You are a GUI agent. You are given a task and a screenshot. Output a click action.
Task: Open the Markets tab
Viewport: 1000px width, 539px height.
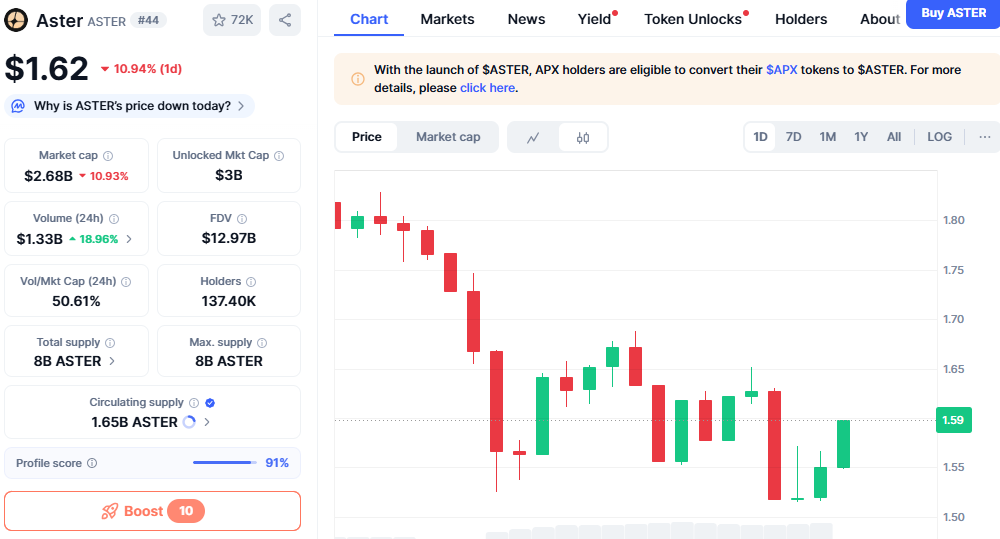[447, 19]
